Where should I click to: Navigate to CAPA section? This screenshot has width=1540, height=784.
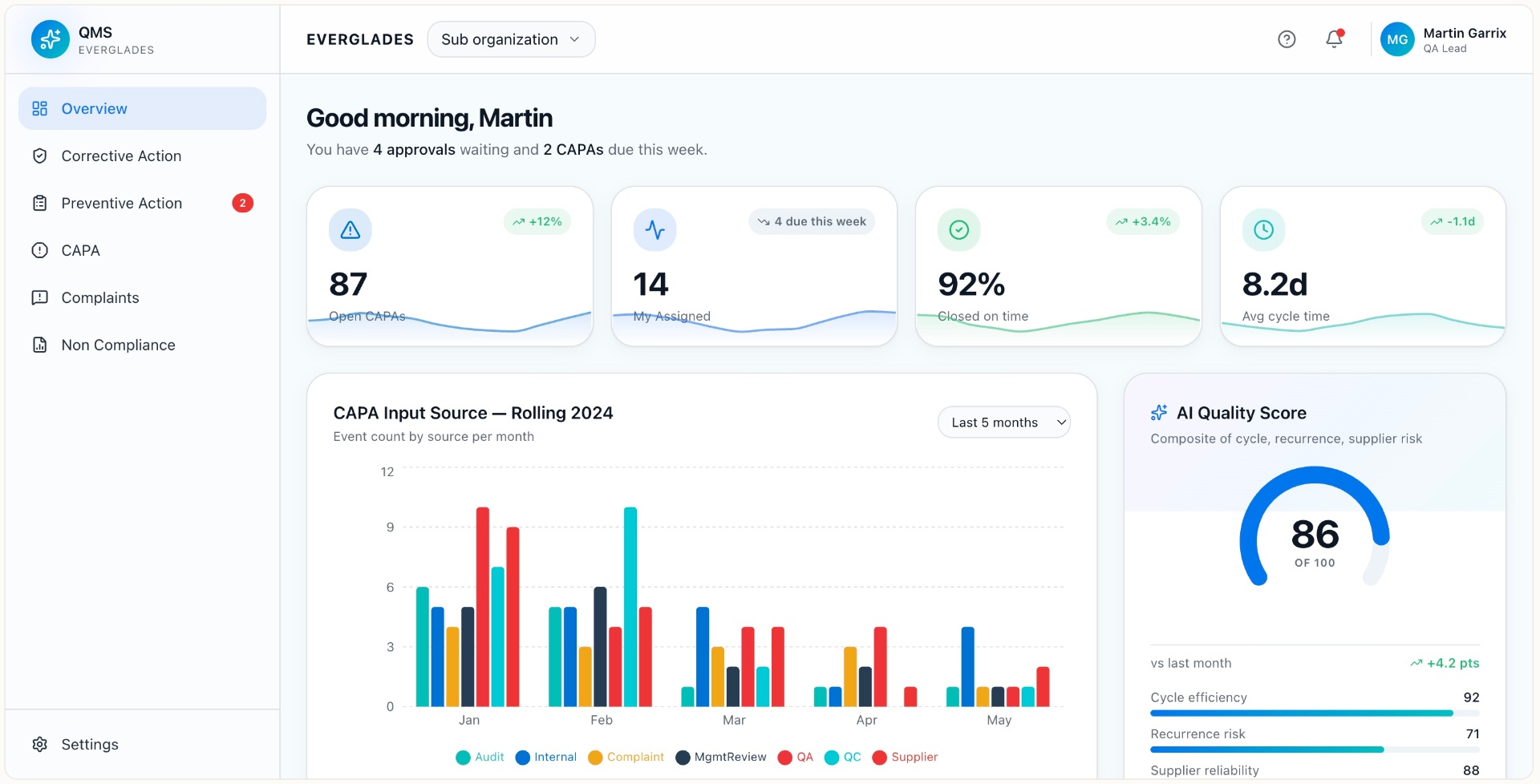click(143, 250)
